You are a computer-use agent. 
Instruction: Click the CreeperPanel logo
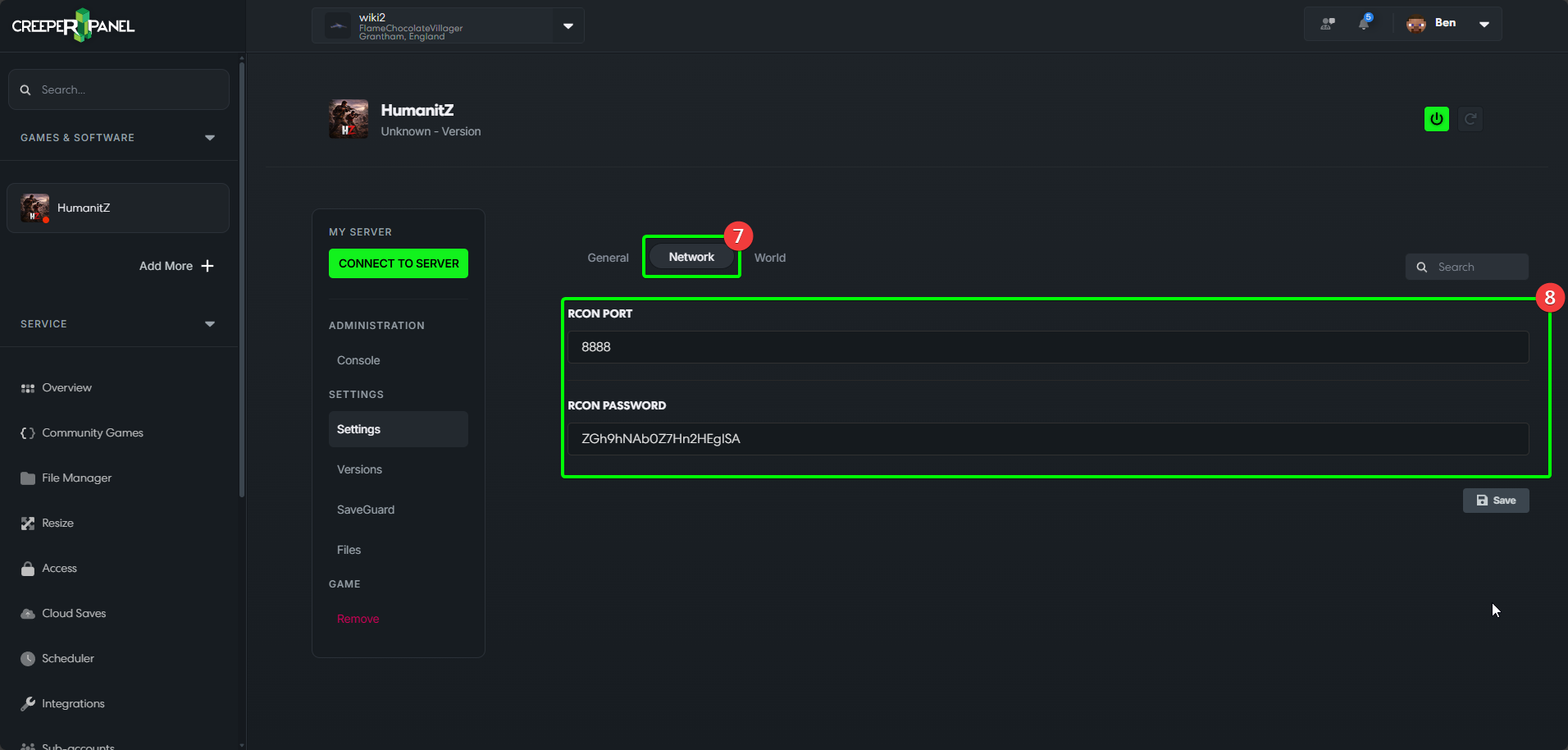coord(74,25)
